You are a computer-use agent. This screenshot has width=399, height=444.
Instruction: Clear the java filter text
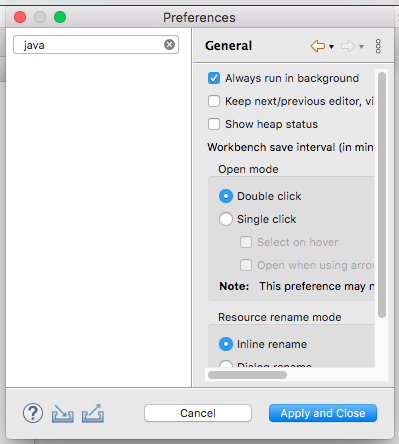(x=169, y=44)
